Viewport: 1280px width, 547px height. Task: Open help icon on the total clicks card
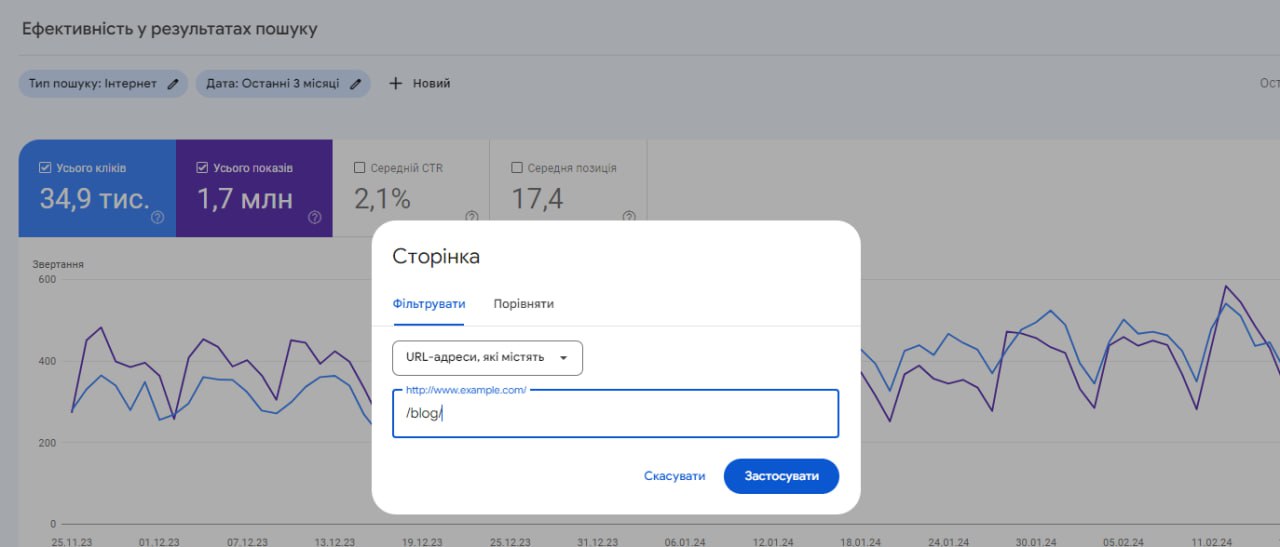(157, 217)
